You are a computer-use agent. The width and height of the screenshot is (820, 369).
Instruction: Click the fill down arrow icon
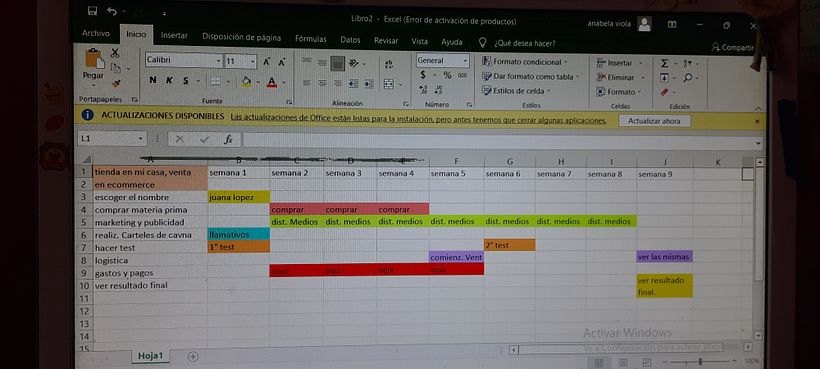coord(664,78)
